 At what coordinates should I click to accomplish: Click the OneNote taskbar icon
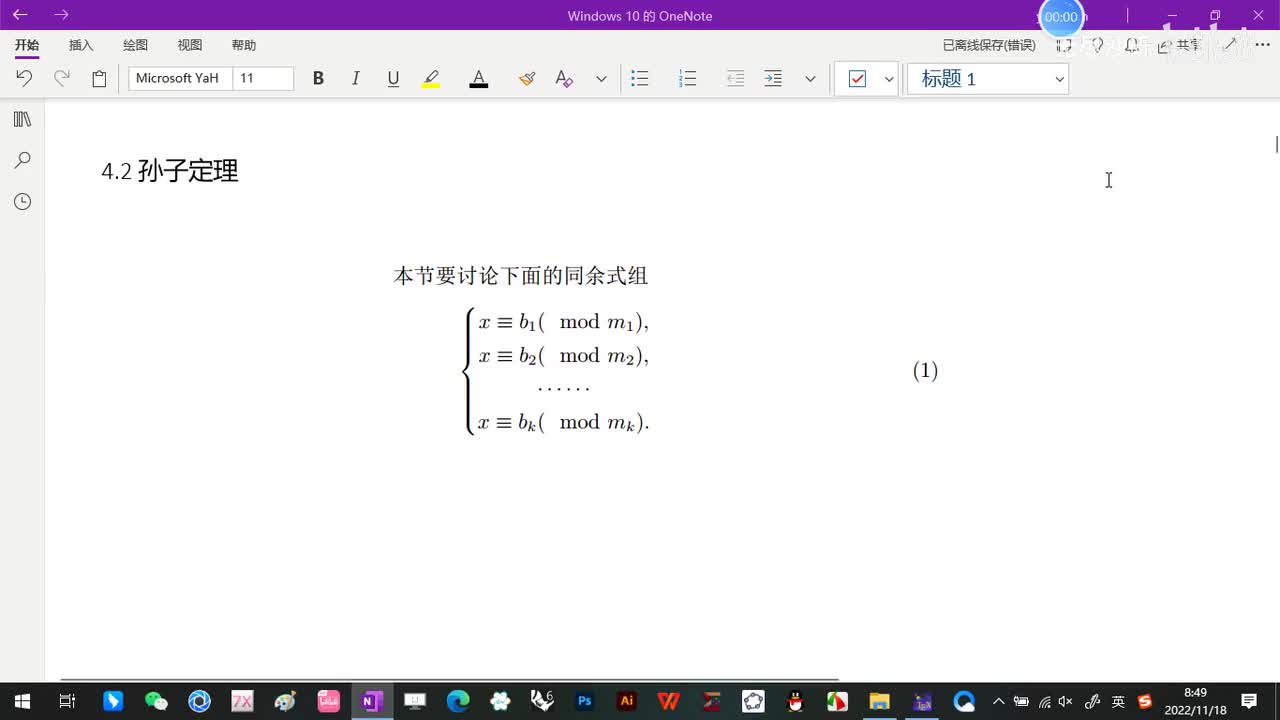372,701
